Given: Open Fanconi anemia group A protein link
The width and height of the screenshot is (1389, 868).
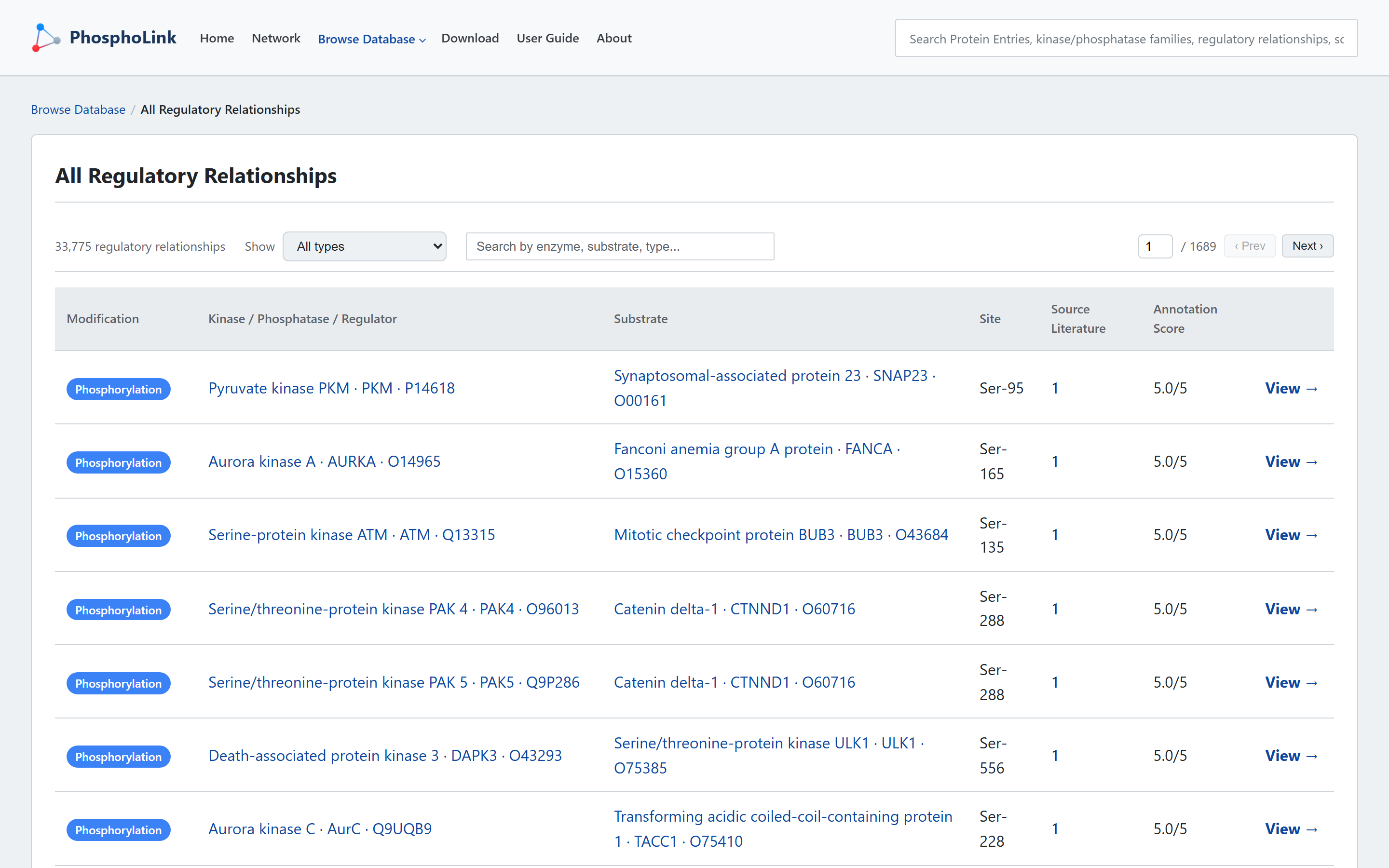Looking at the screenshot, I should coord(757,461).
